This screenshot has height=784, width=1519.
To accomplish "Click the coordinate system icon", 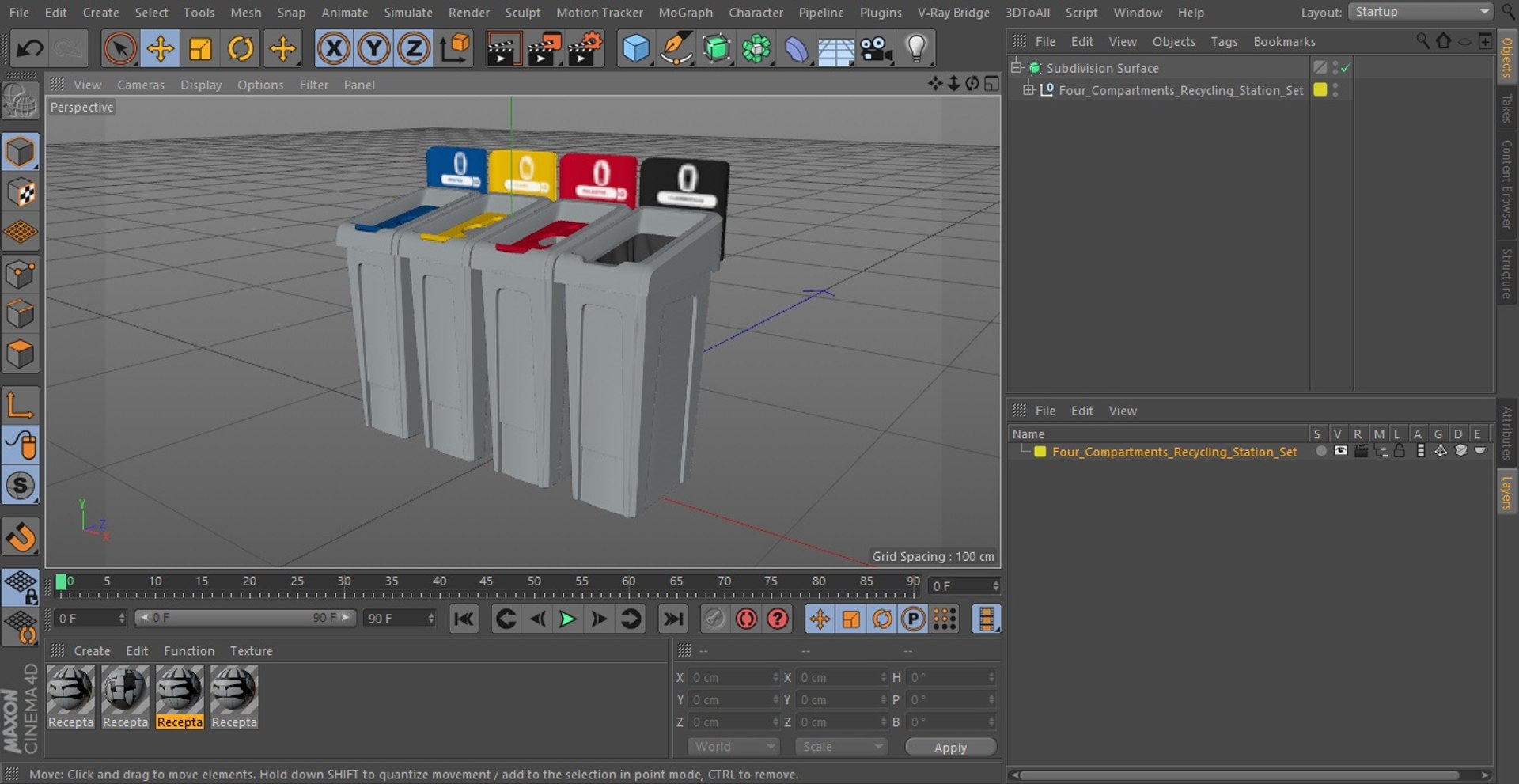I will click(455, 49).
